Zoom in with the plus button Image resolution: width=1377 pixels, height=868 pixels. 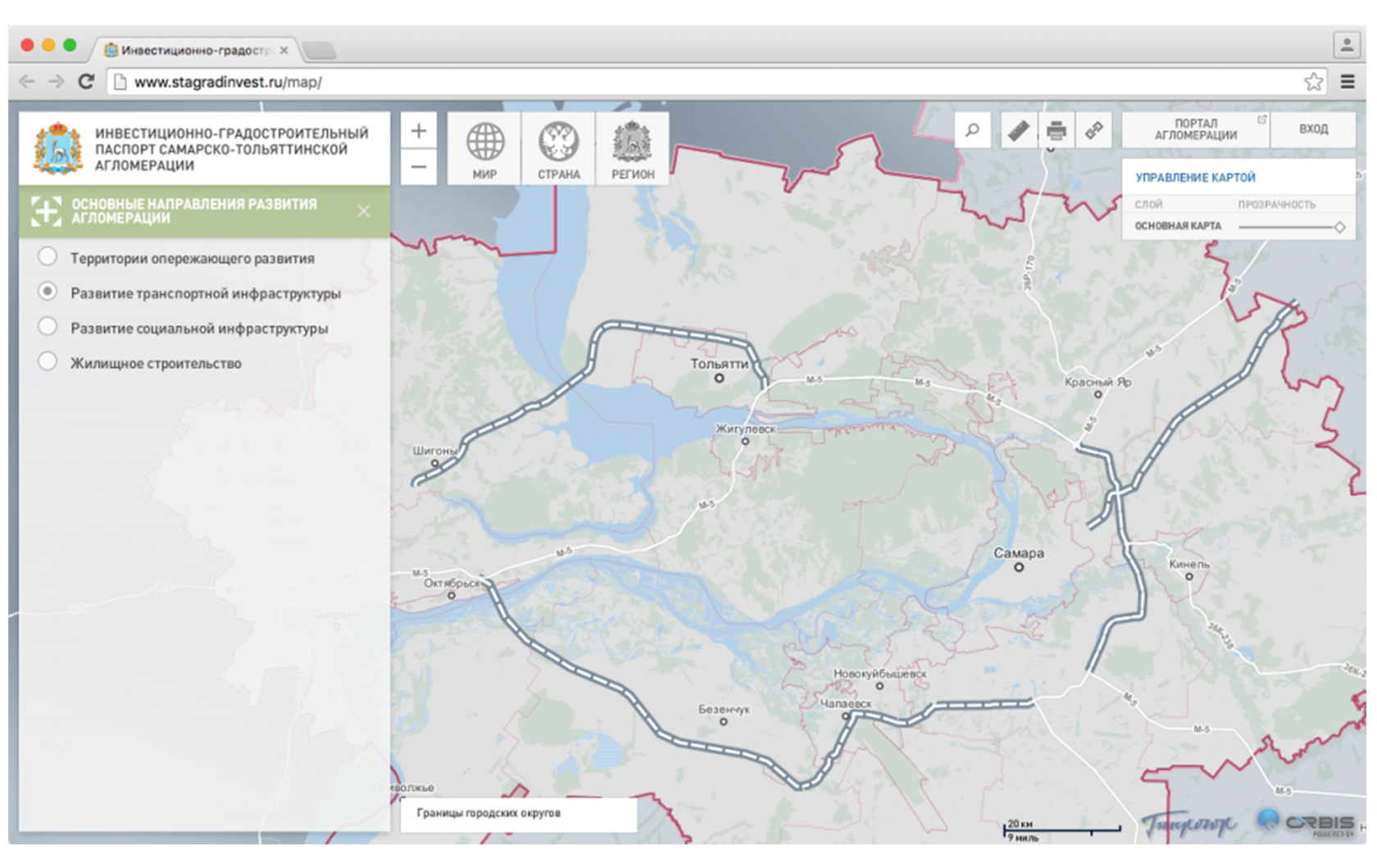[x=419, y=130]
